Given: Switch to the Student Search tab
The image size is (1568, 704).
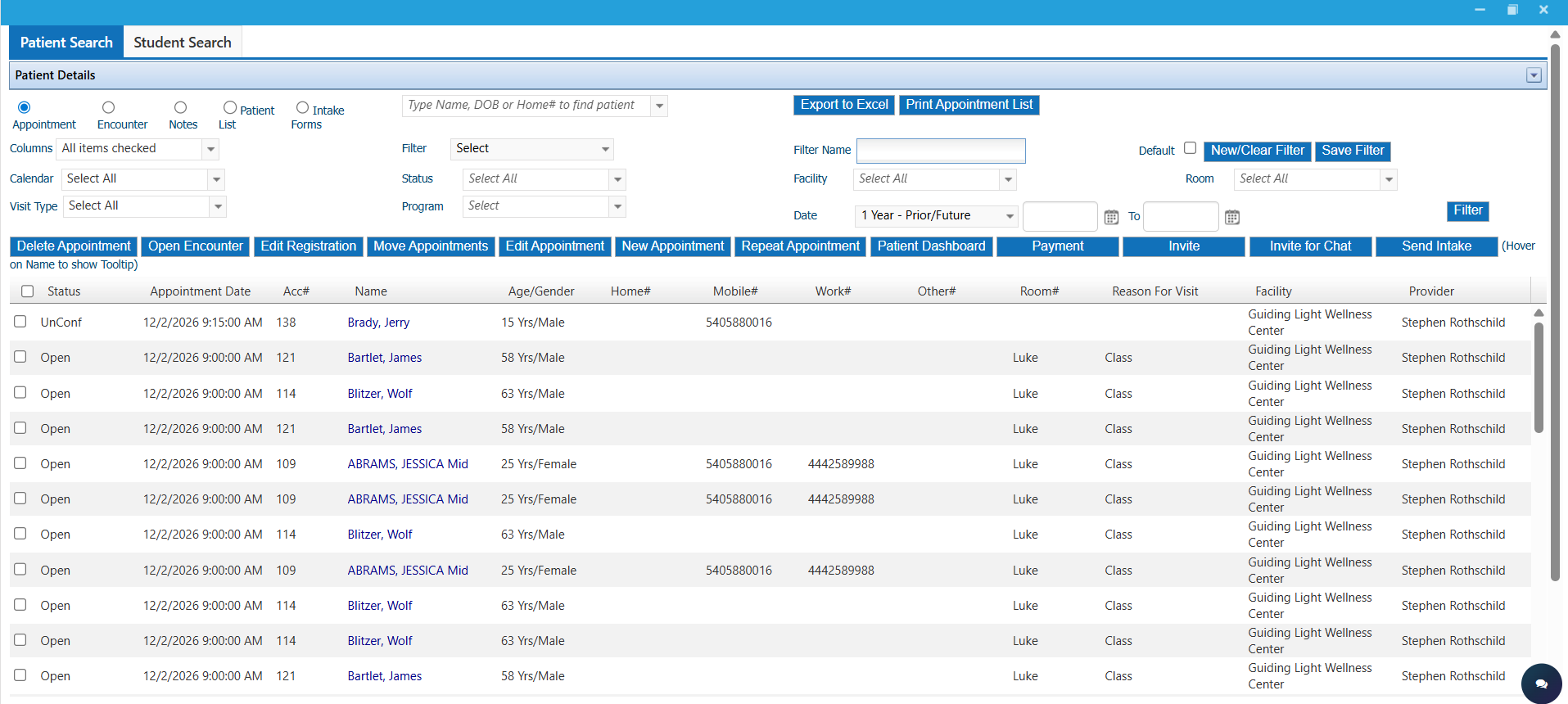Looking at the screenshot, I should [x=182, y=43].
